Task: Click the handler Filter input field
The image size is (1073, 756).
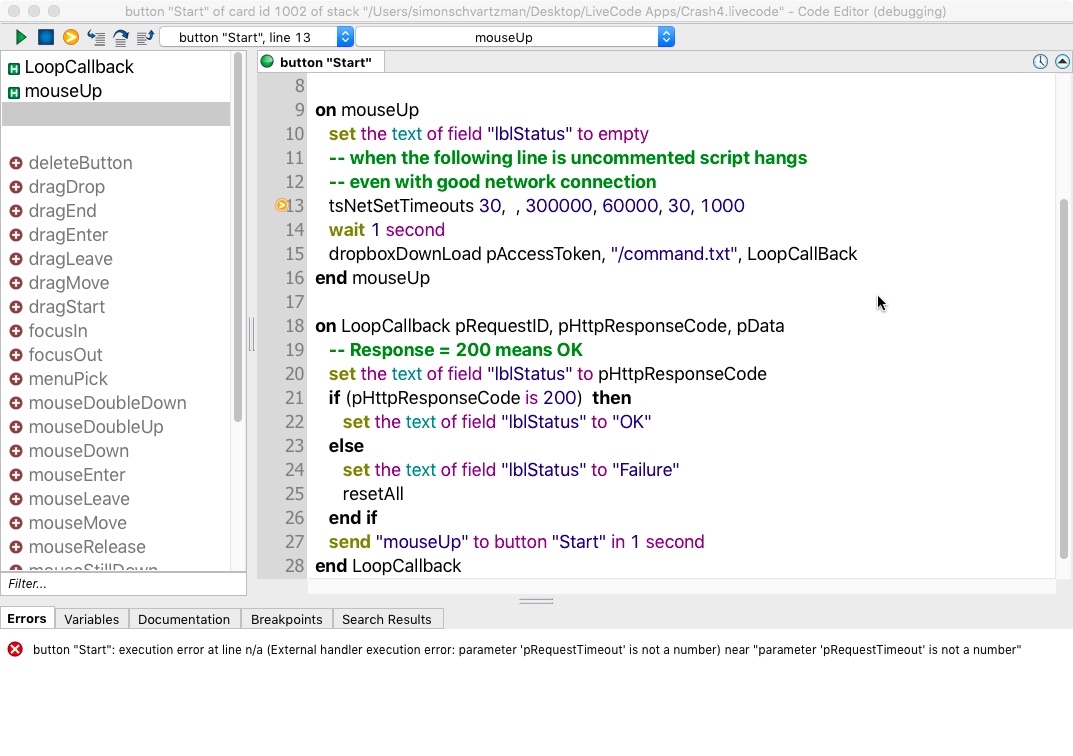Action: (120, 584)
